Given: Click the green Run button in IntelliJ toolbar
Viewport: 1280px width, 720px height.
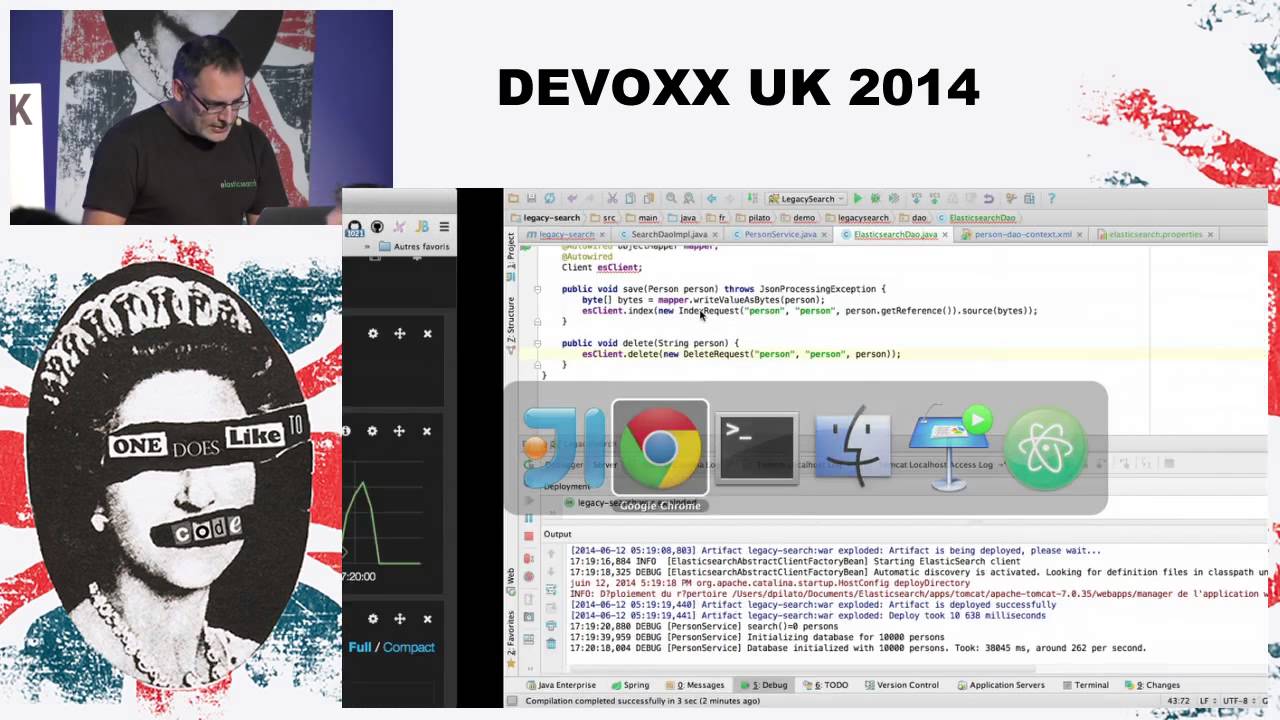Looking at the screenshot, I should point(857,199).
